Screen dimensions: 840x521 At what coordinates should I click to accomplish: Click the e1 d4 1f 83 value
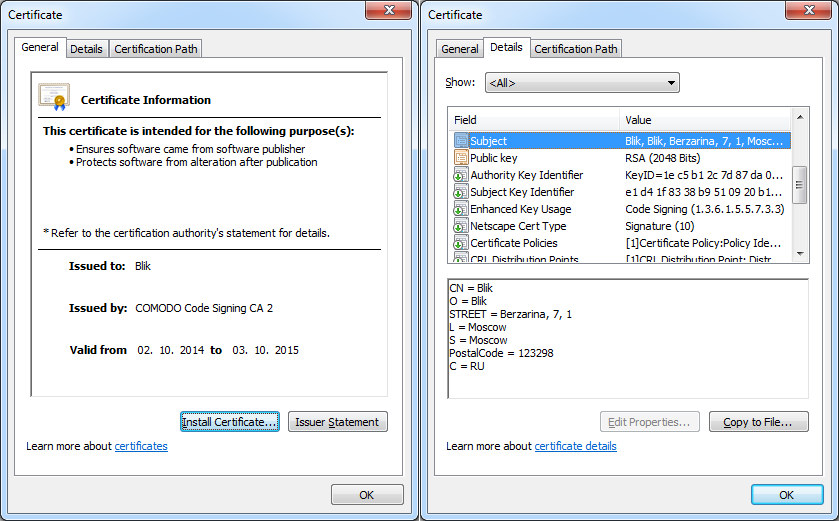click(703, 192)
